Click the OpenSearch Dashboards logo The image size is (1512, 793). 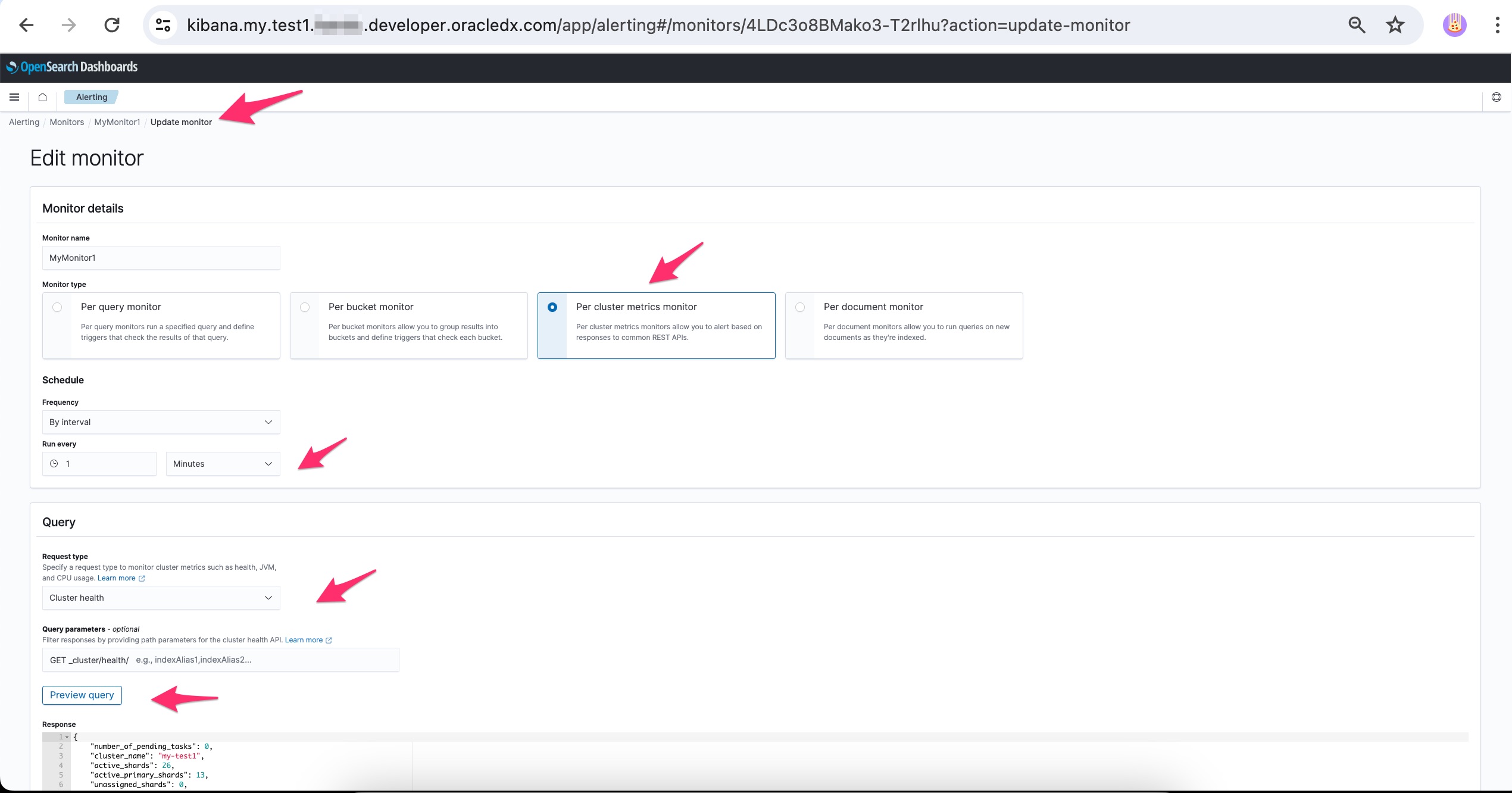pos(72,67)
